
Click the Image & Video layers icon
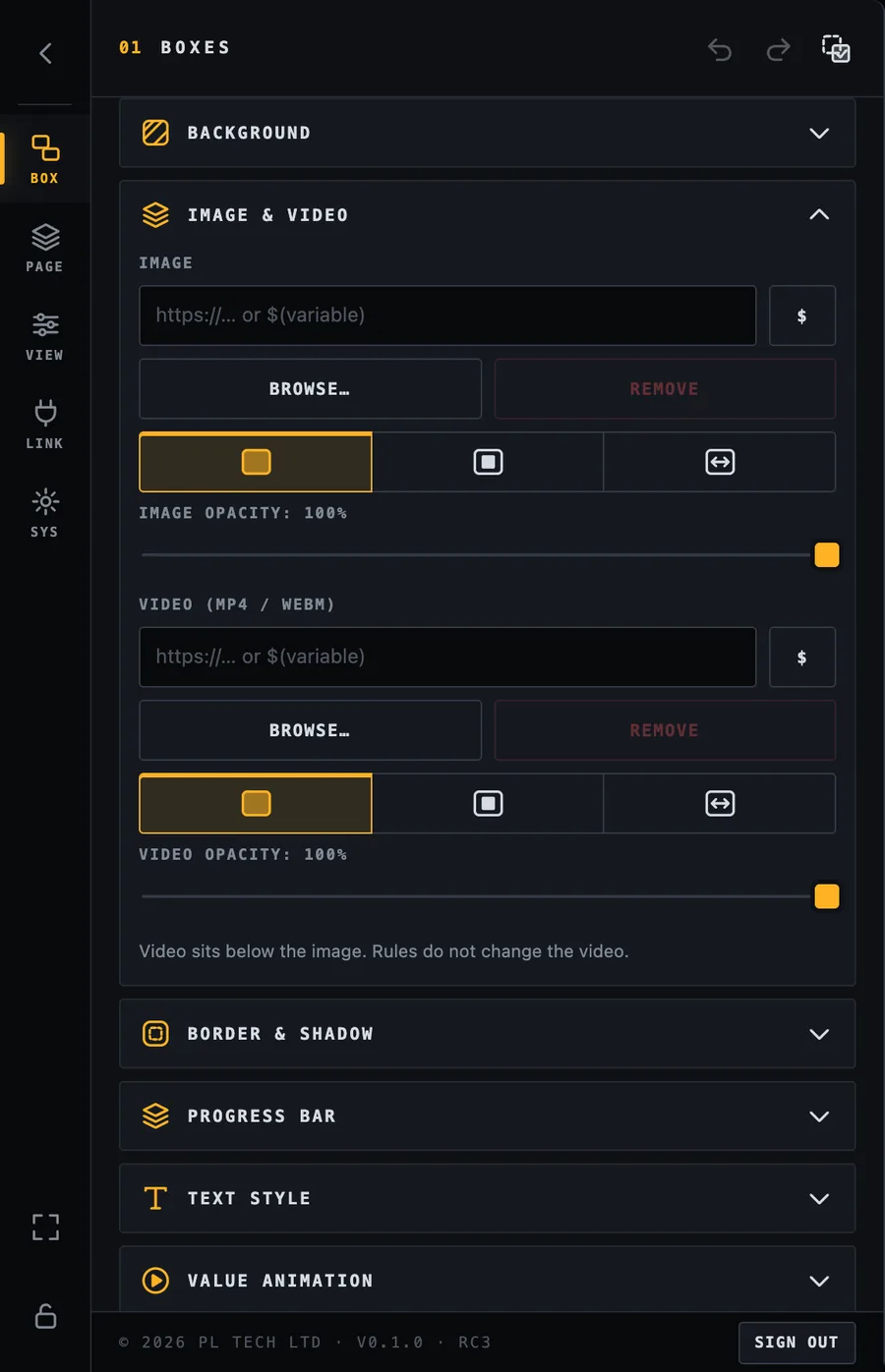(x=155, y=214)
